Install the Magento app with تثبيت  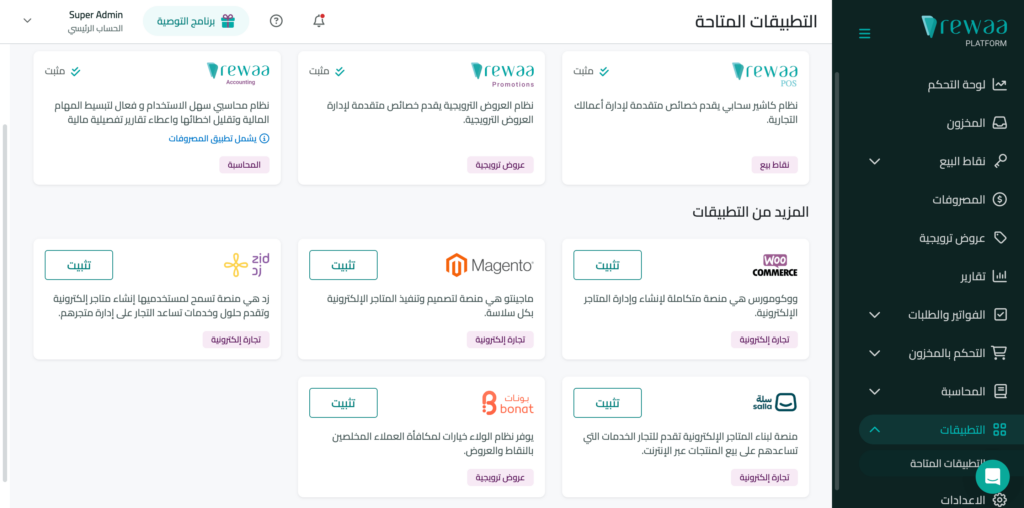tap(343, 265)
